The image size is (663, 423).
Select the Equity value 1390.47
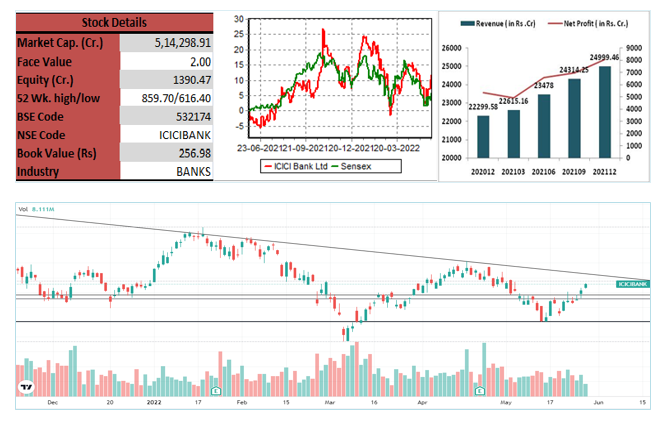click(x=192, y=80)
